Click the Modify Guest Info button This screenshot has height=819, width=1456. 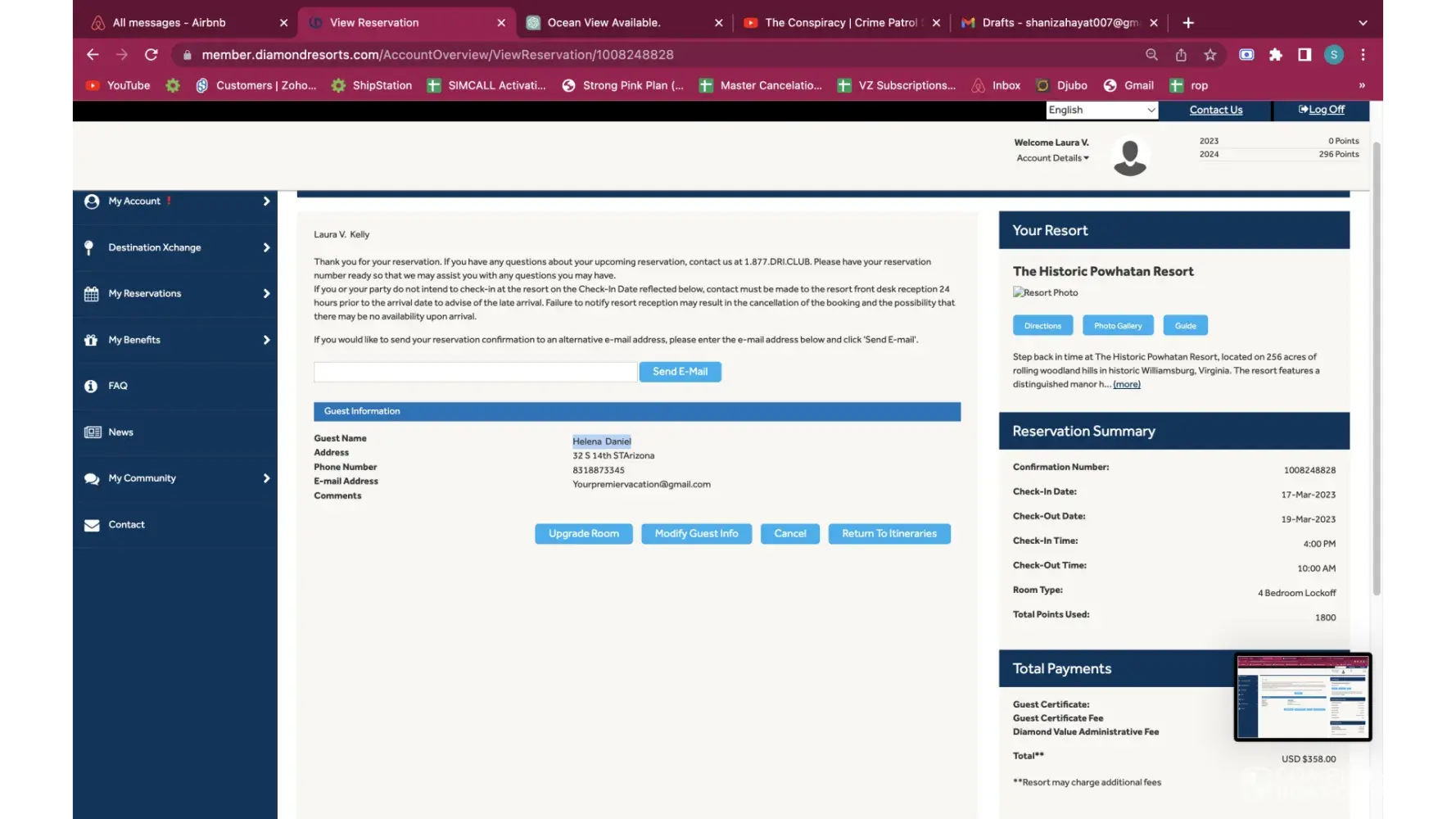tap(696, 534)
